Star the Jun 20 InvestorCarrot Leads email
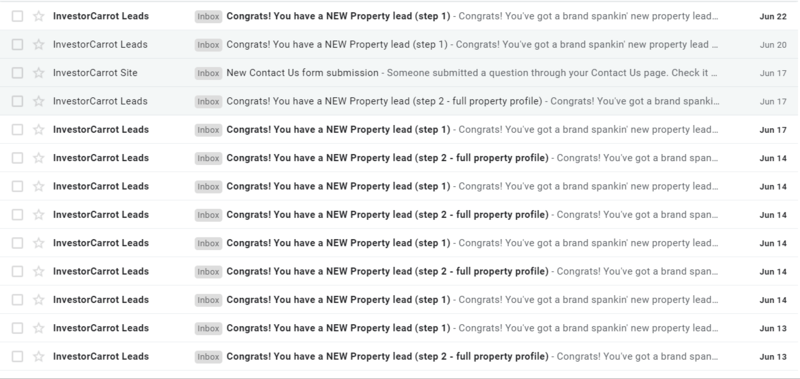The image size is (800, 379). point(39,44)
